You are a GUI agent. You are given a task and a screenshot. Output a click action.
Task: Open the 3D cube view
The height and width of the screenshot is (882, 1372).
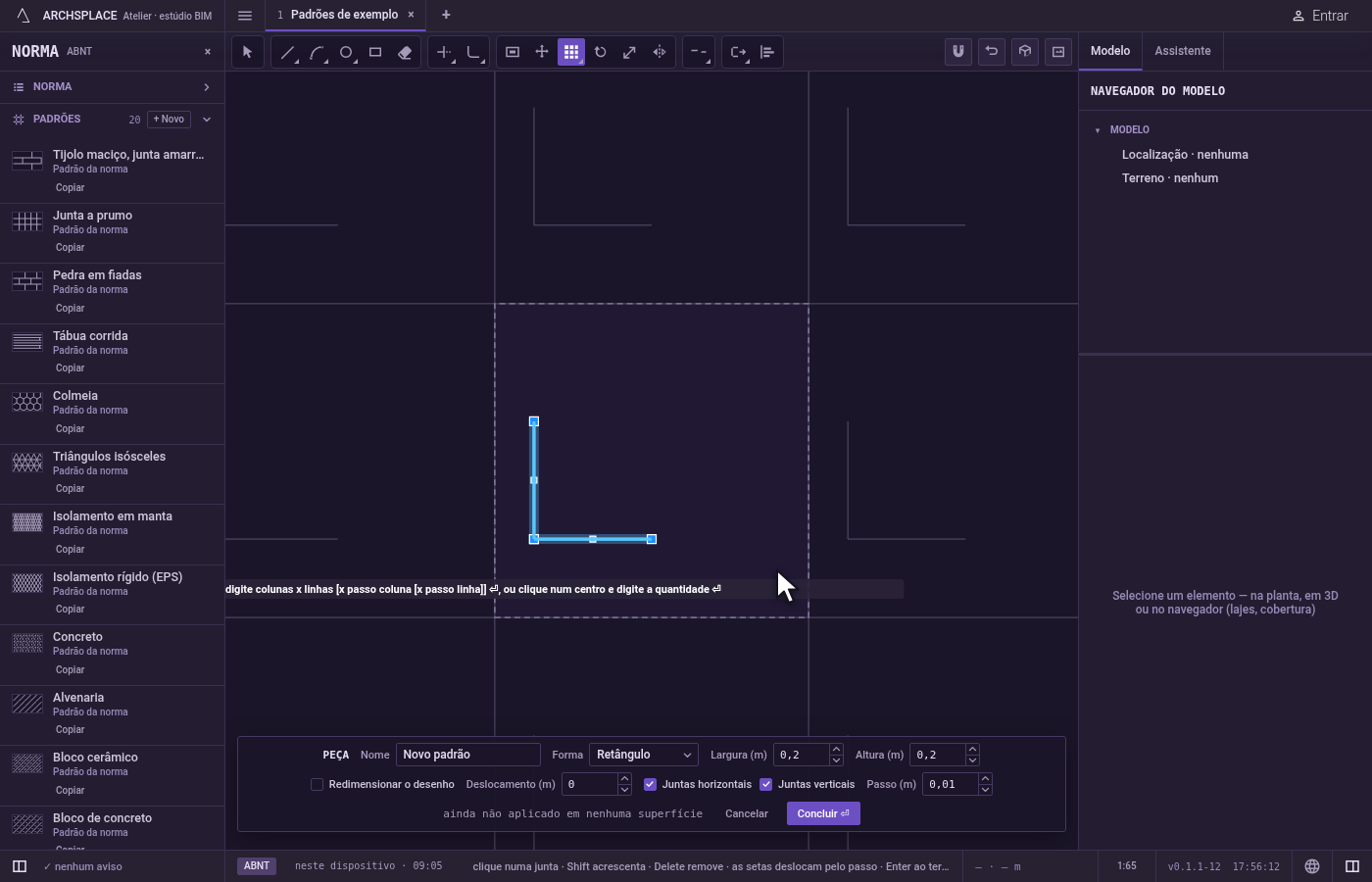pos(1025,52)
